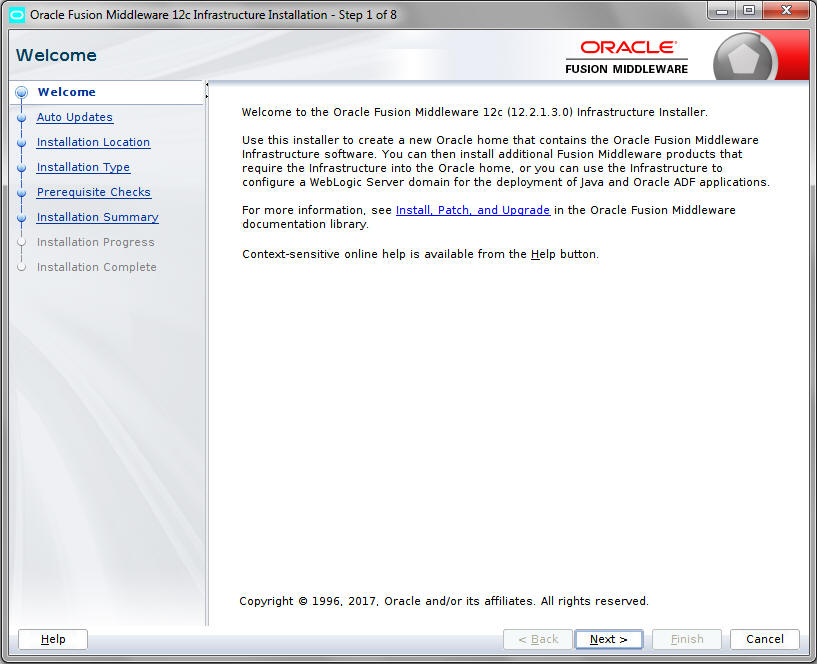
Task: Click the Installation Type step bullet
Action: click(21, 168)
